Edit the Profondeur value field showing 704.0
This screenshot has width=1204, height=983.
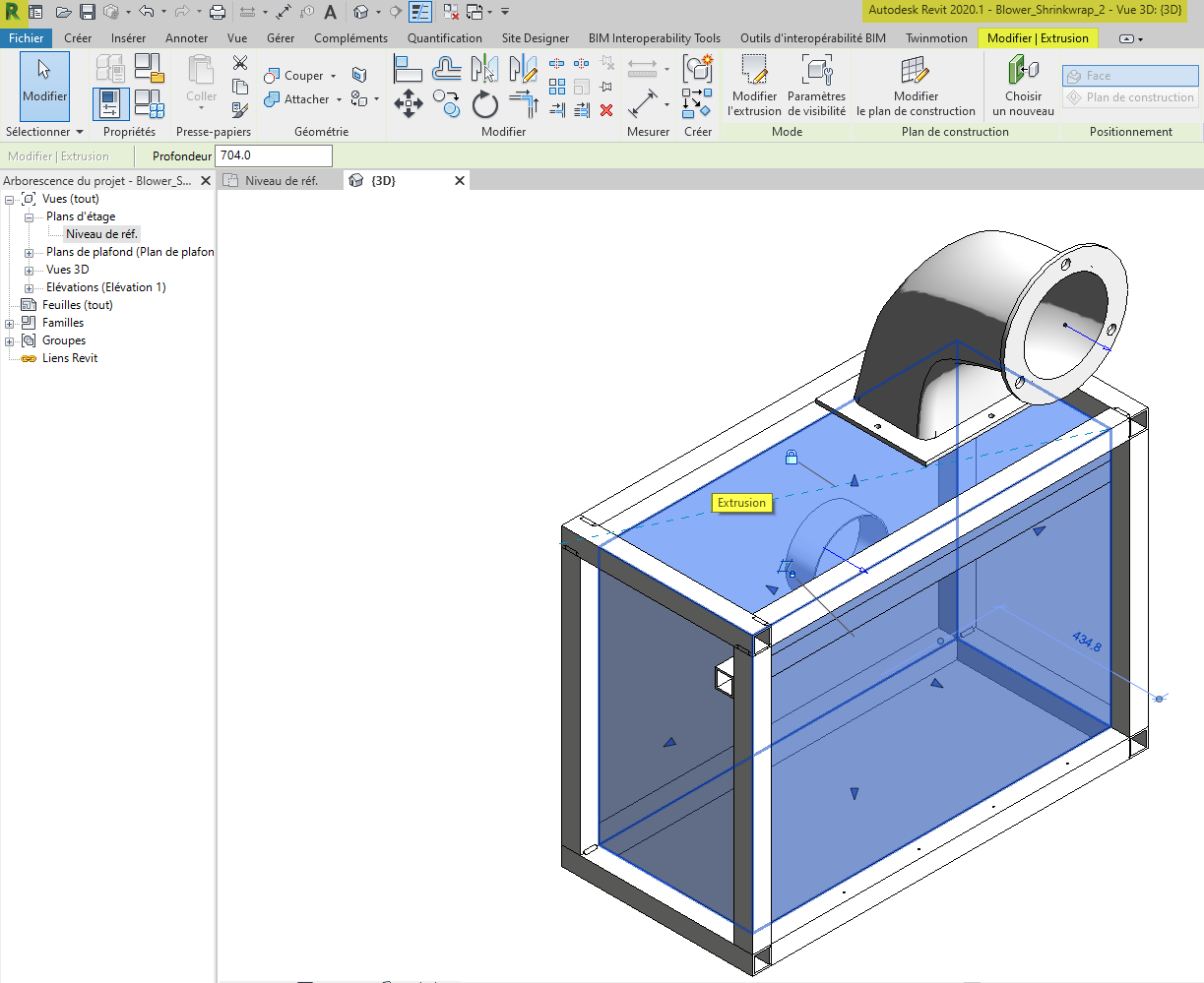click(274, 155)
